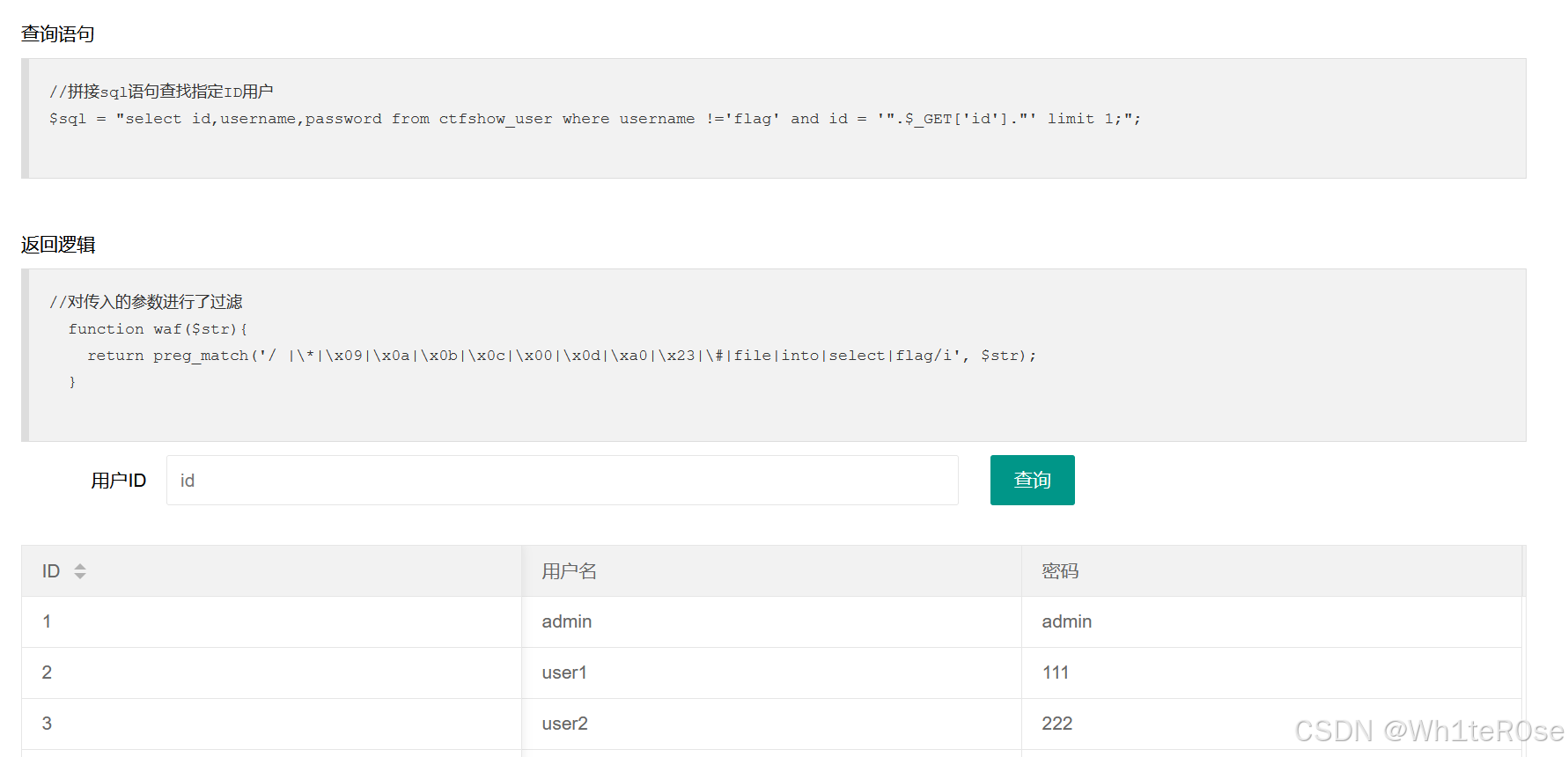The width and height of the screenshot is (1568, 757).
Task: Click the $sql select statement code line
Action: click(x=595, y=119)
